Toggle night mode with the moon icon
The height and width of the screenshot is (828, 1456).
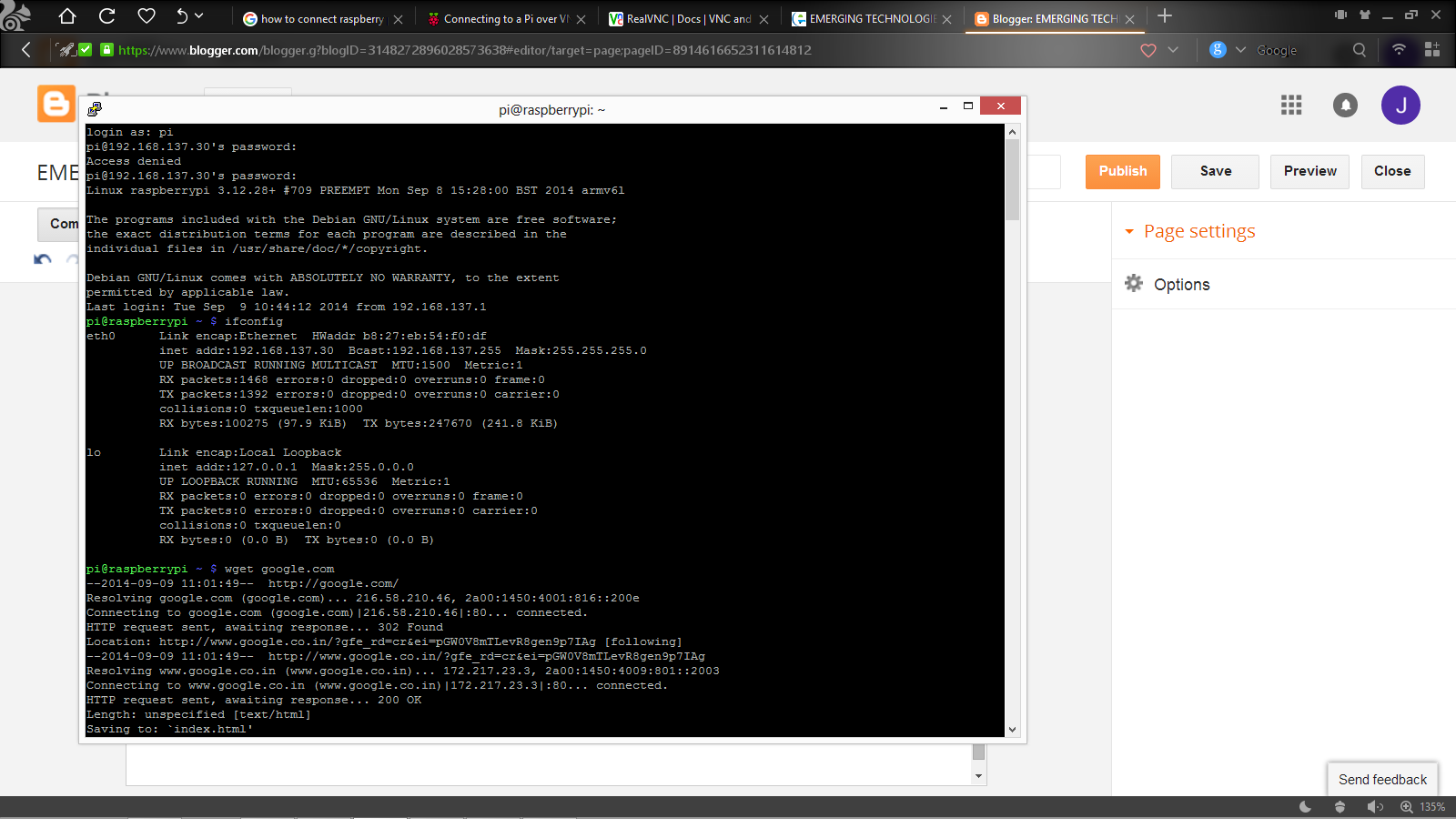1305,806
